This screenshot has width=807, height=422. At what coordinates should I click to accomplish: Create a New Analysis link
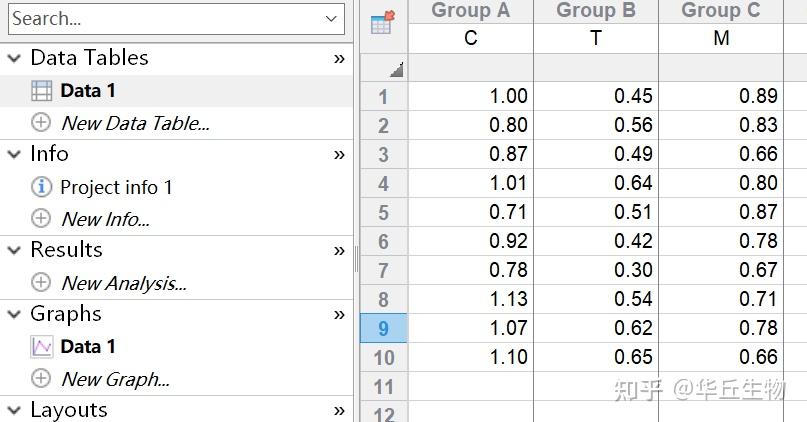[x=124, y=283]
